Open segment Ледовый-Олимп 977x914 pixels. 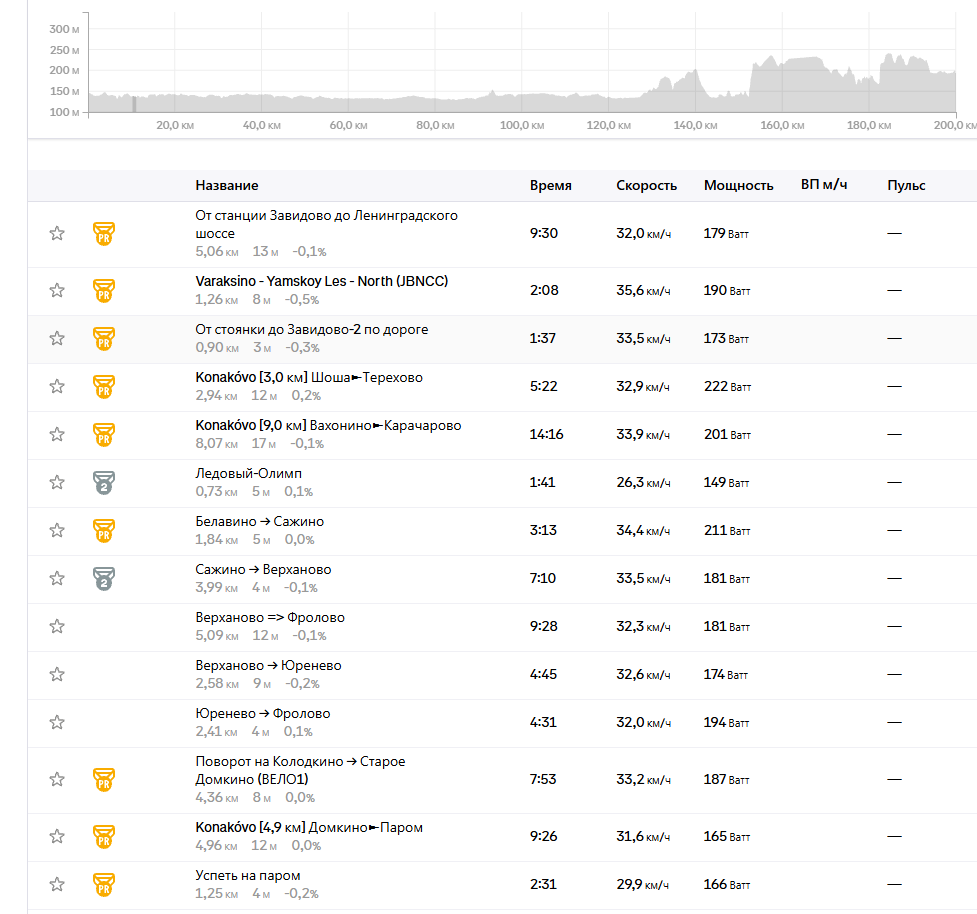(249, 473)
